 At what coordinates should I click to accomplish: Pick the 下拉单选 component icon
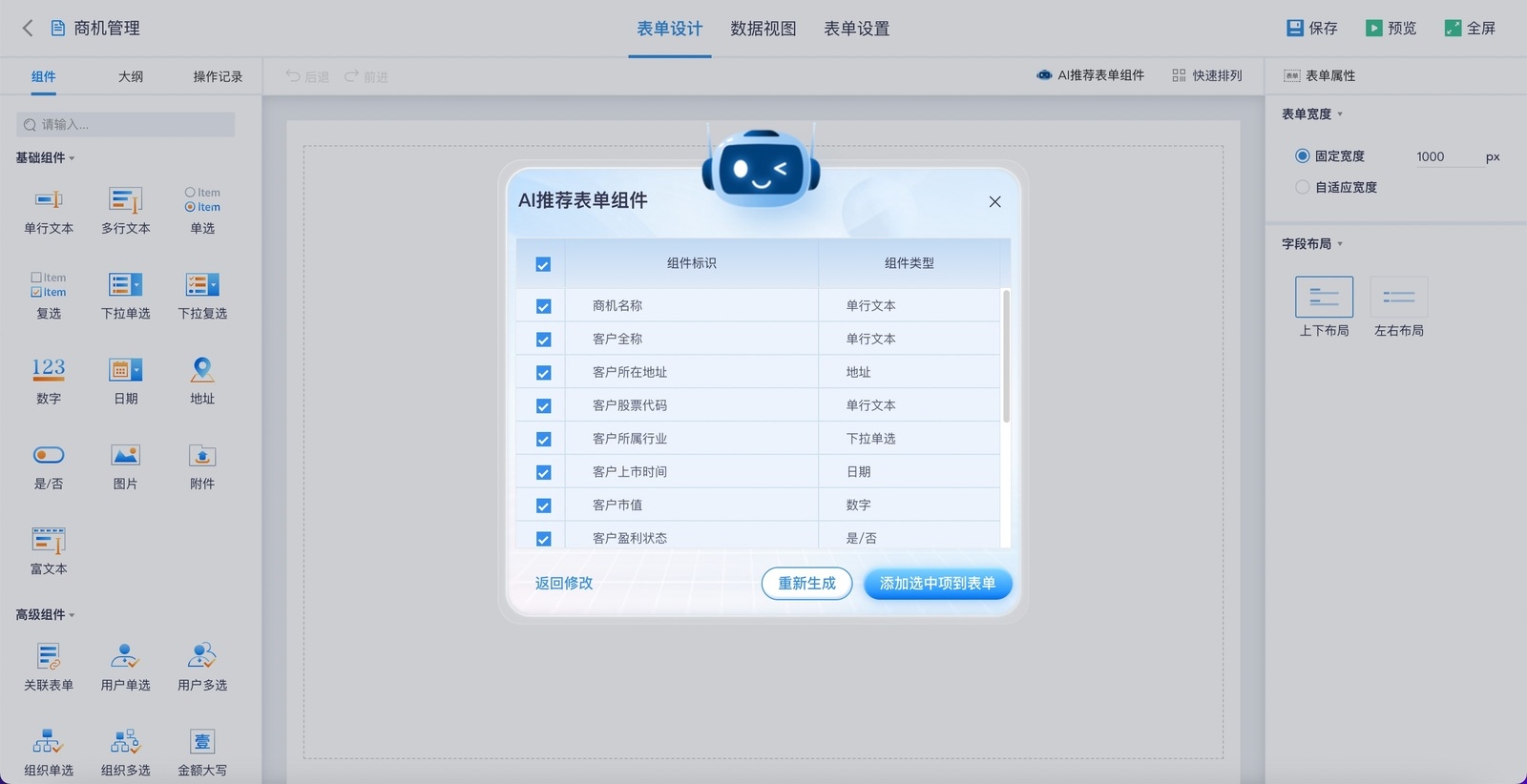pos(125,285)
